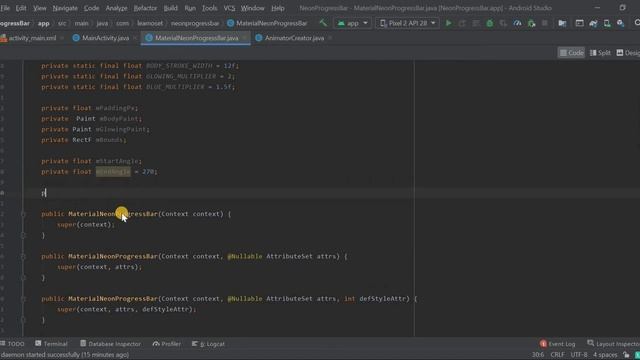Open the AVD Manager device icon
The width and height of the screenshot is (640, 360).
[607, 23]
